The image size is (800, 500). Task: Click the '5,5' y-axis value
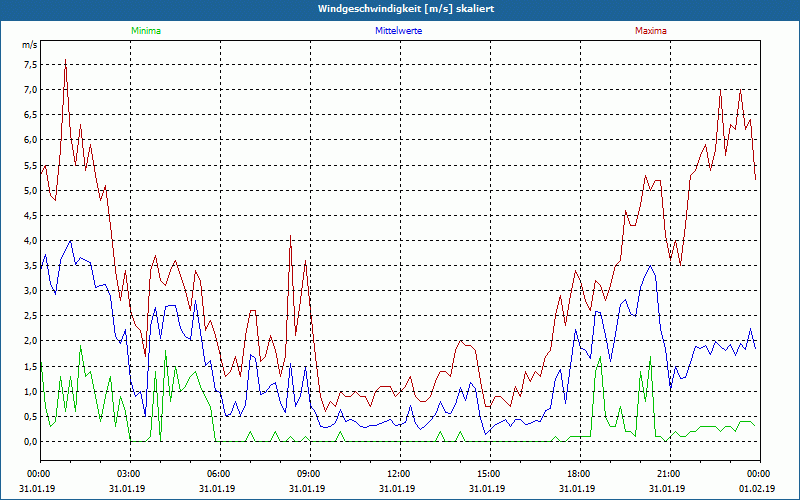click(30, 165)
